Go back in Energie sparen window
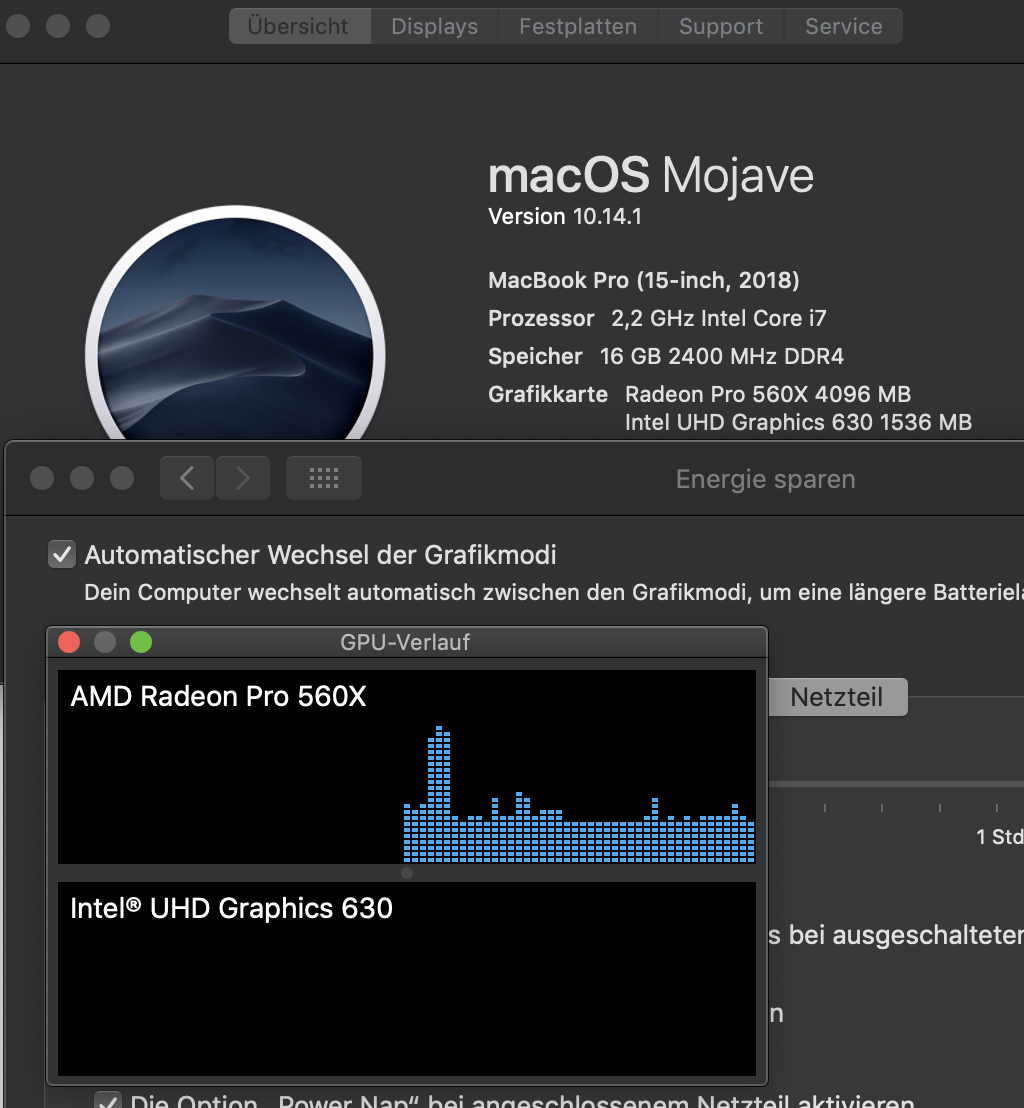Screen dimensions: 1024x1108 [x=187, y=478]
